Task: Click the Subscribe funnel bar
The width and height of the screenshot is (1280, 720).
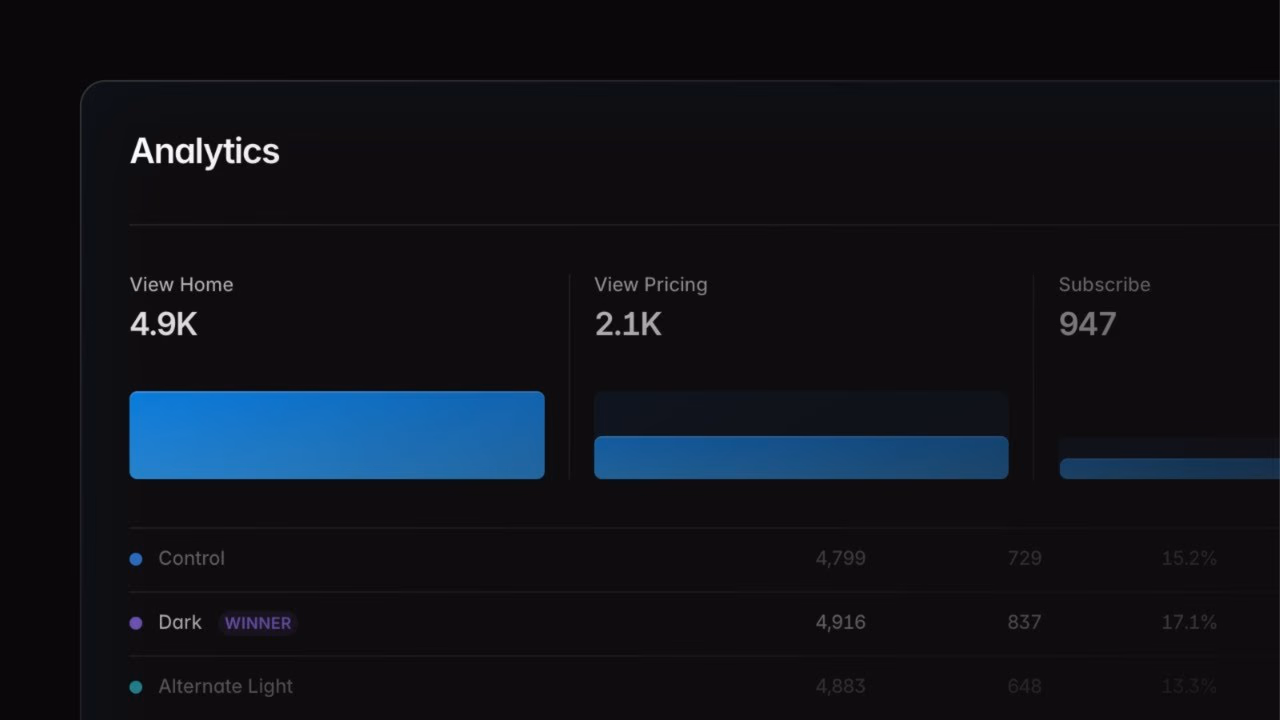Action: [1169, 468]
